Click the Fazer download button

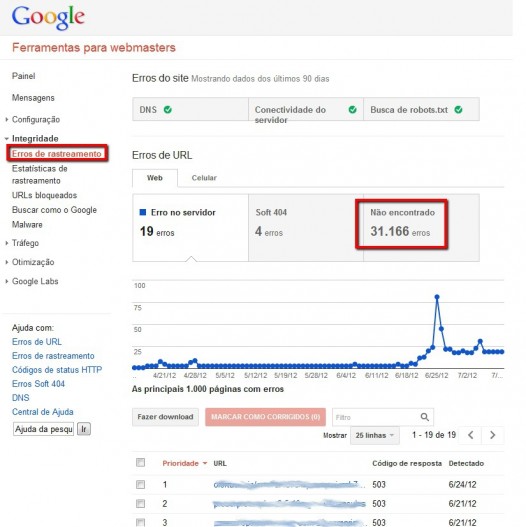165,417
